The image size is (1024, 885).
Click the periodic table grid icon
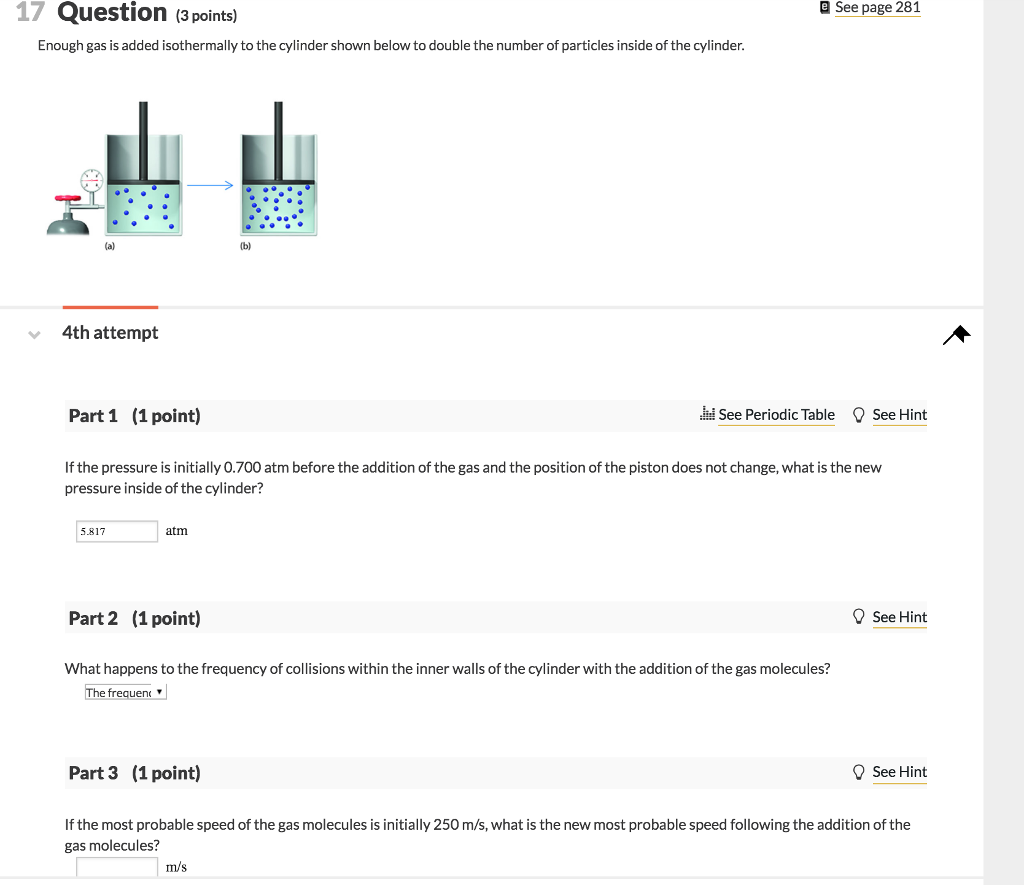click(706, 414)
